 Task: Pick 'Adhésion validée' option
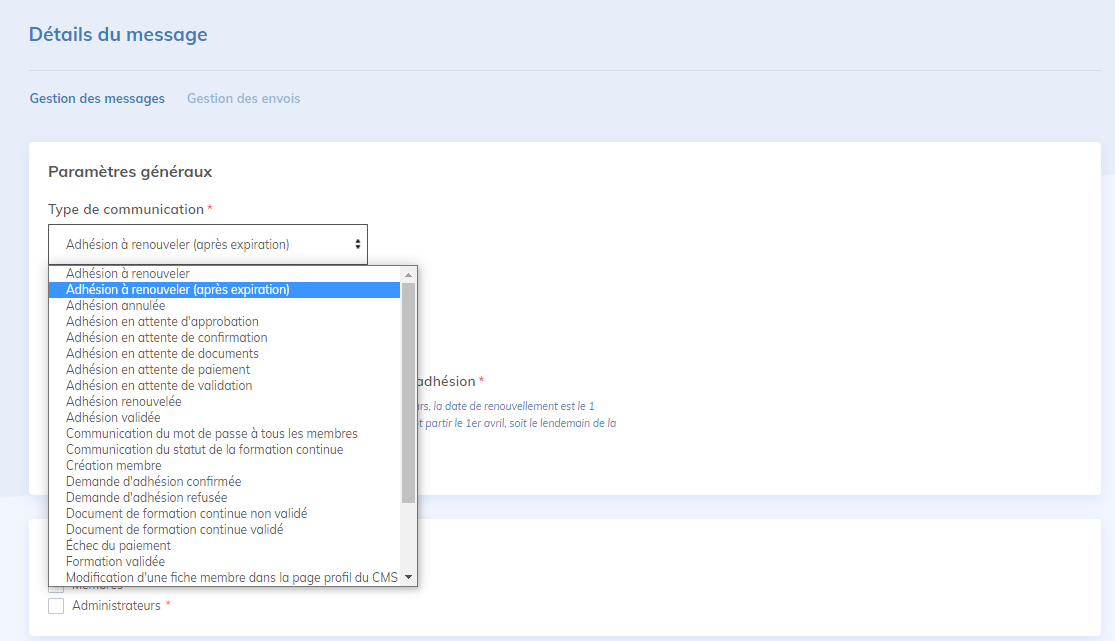pos(113,418)
